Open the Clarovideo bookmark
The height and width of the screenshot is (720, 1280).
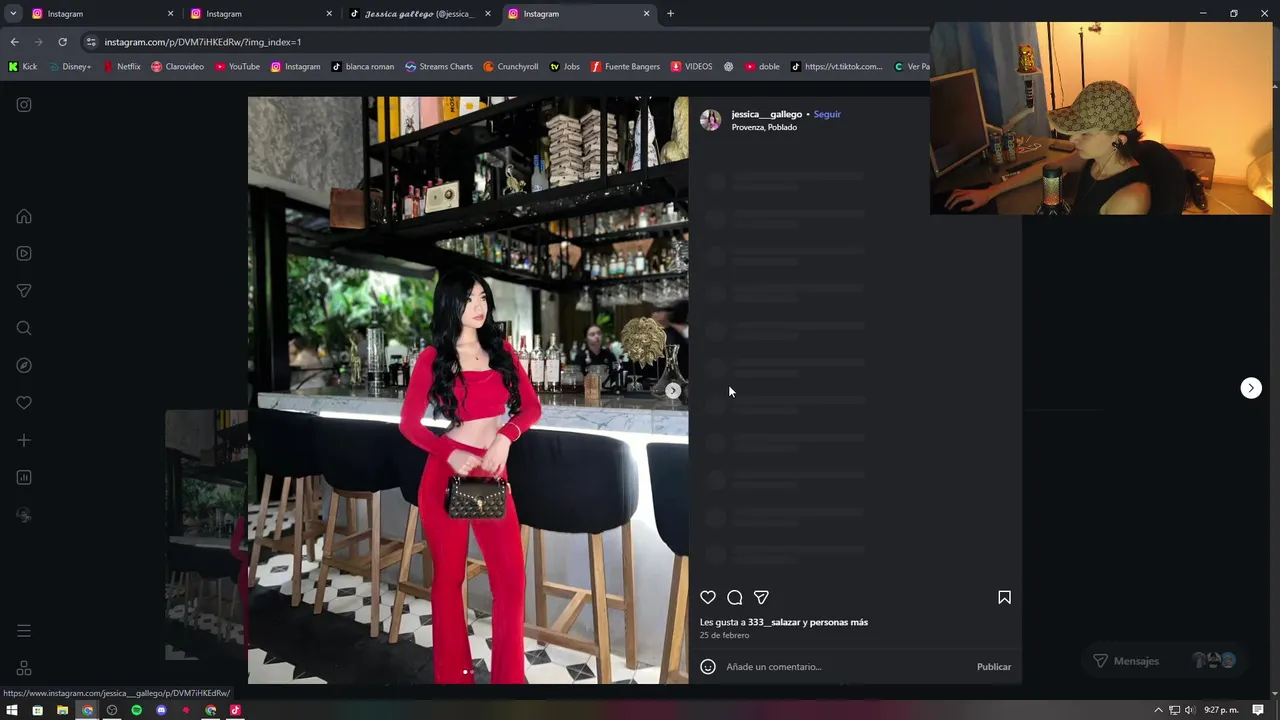(x=177, y=67)
